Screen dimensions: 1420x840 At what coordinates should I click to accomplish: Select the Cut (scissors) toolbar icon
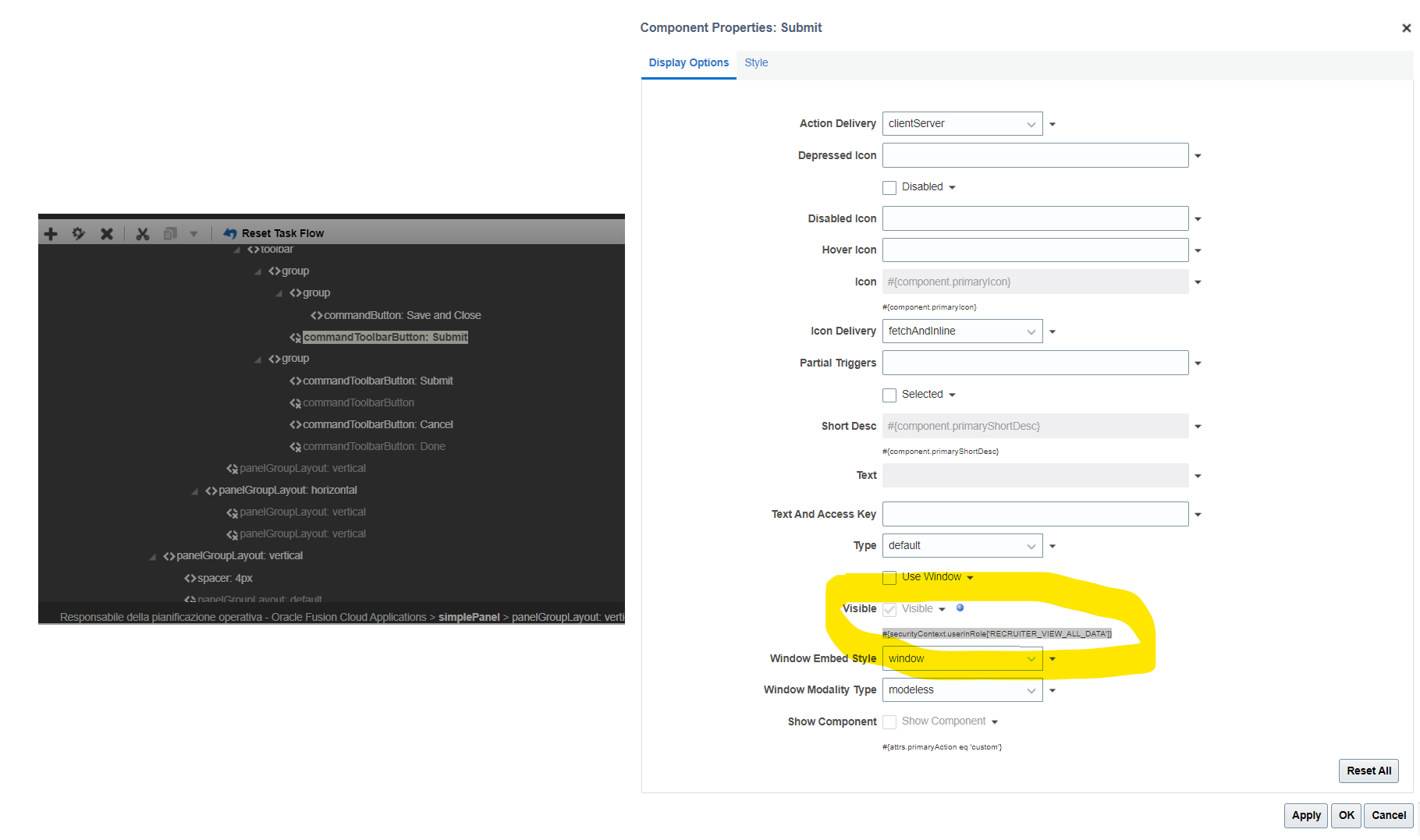tap(143, 233)
